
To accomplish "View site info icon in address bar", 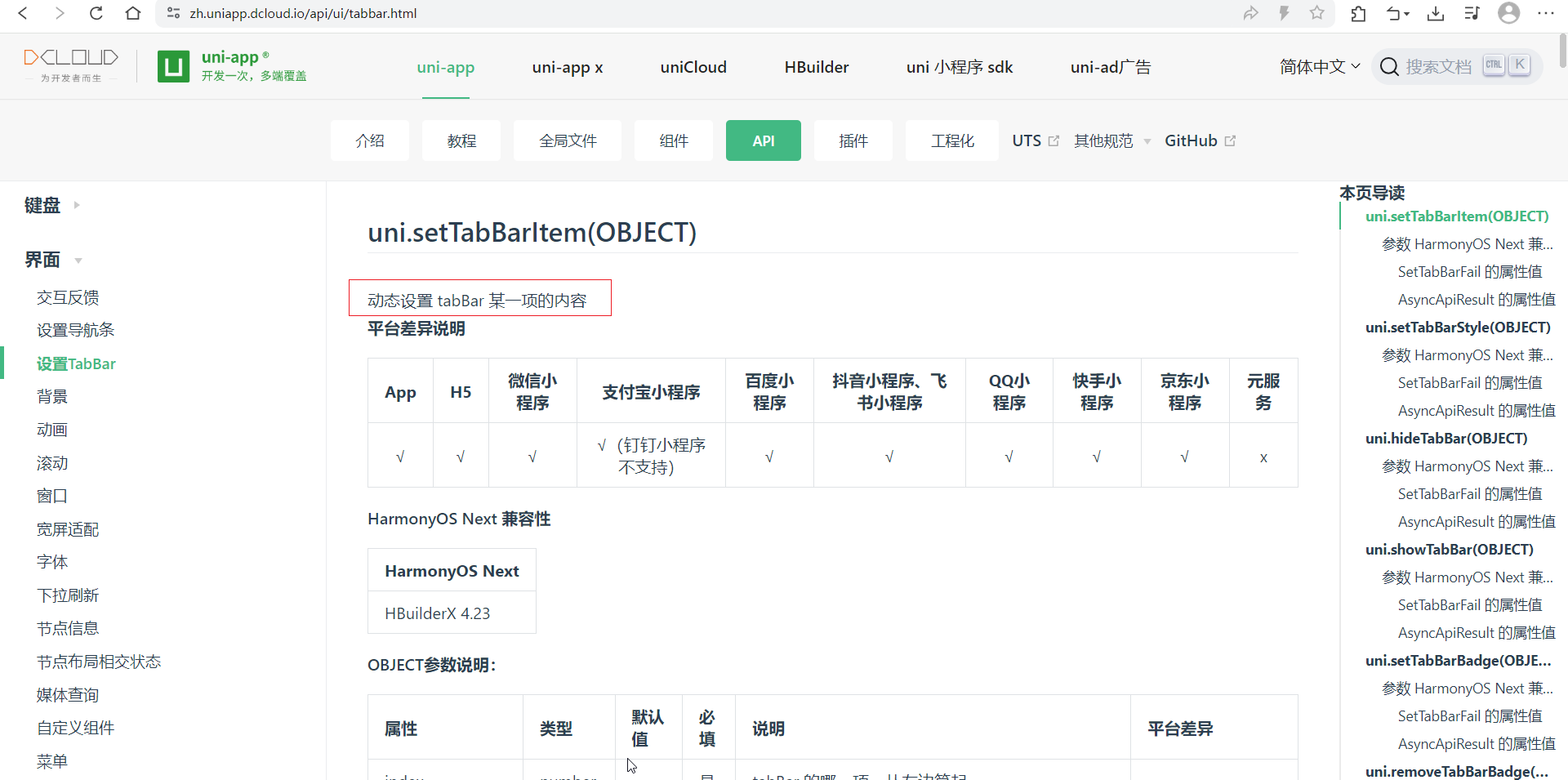I will 173,13.
